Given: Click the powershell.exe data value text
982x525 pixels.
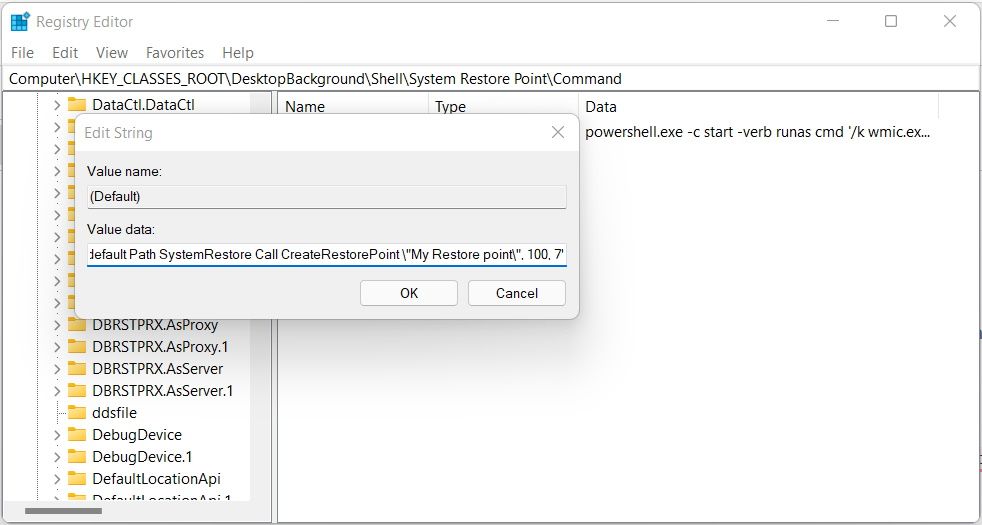Looking at the screenshot, I should coord(758,133).
